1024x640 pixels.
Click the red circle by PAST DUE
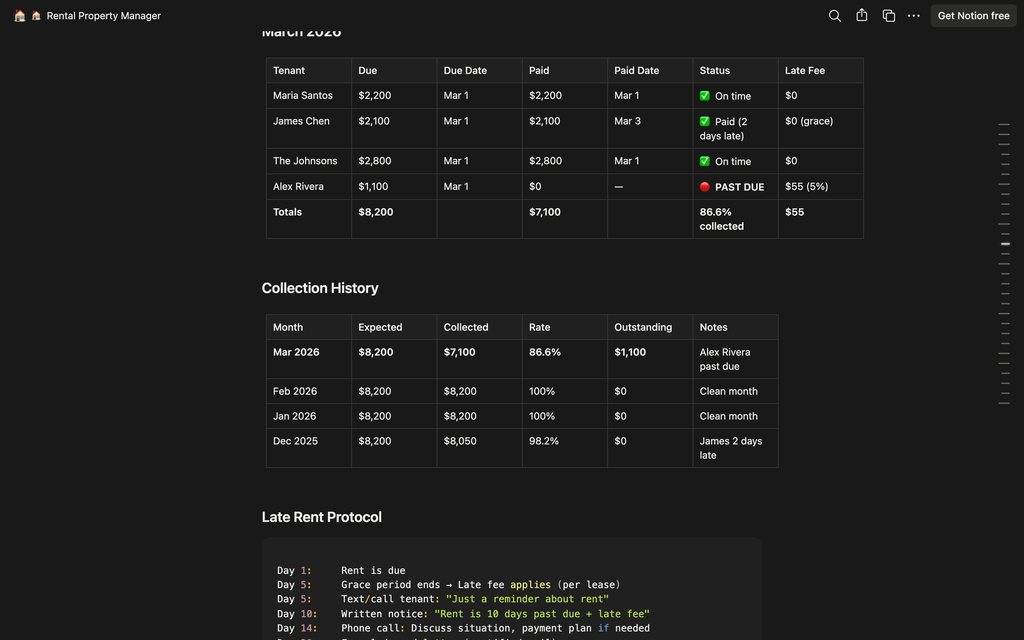704,186
